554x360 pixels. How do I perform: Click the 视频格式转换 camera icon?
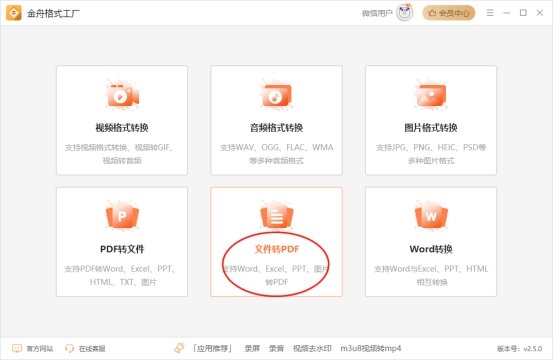(x=122, y=95)
